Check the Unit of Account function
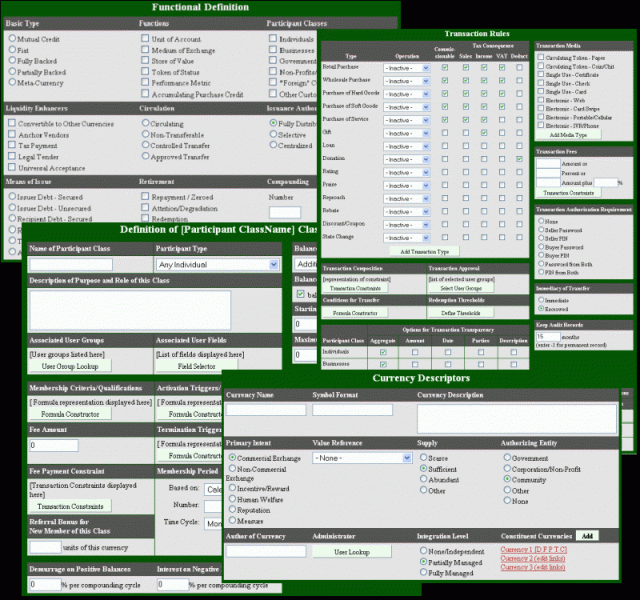 tap(145, 38)
